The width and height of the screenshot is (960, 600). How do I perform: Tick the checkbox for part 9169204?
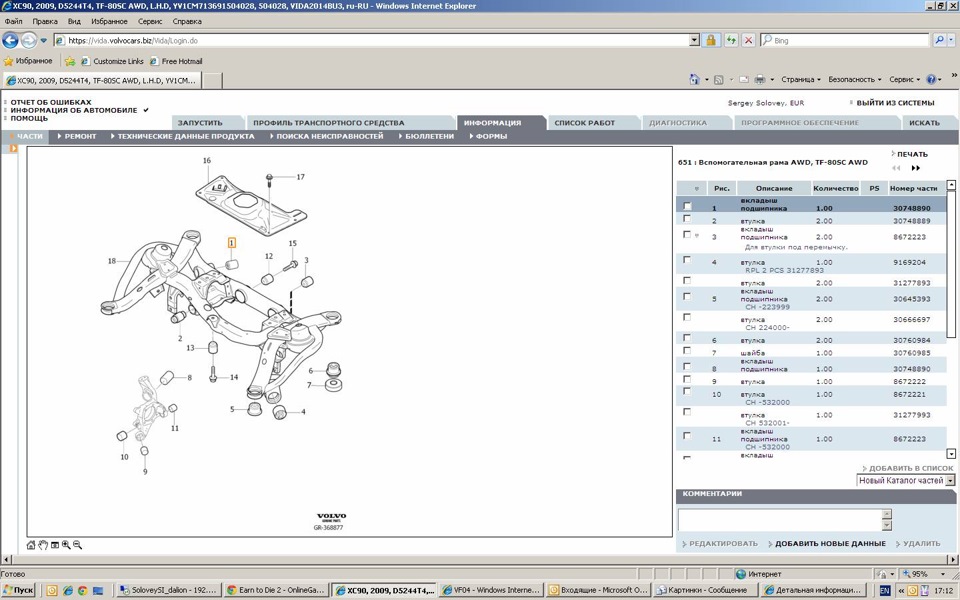(x=687, y=260)
